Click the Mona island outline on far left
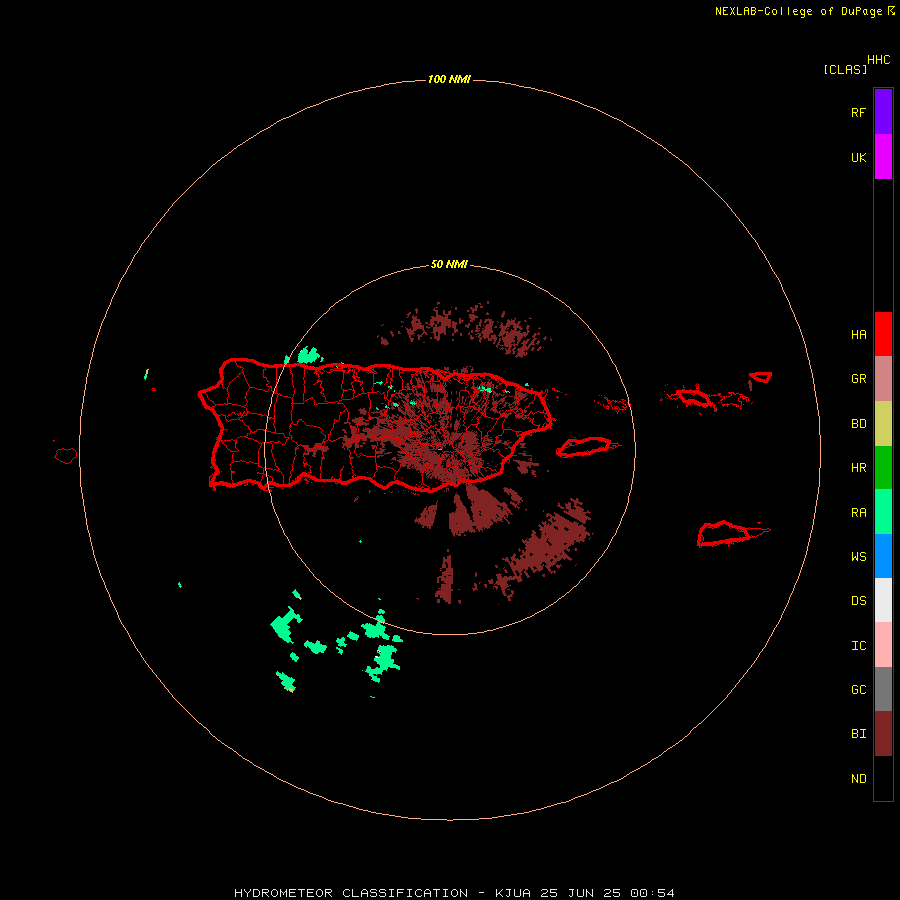 point(66,456)
